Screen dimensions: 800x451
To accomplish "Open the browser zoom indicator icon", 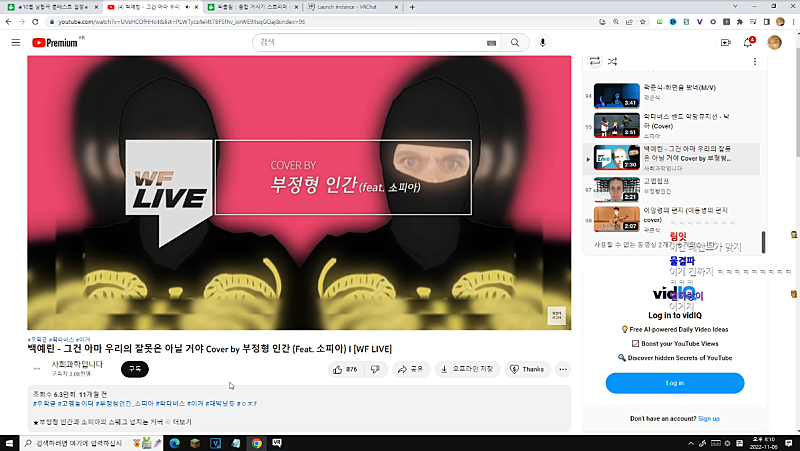I will pos(616,22).
